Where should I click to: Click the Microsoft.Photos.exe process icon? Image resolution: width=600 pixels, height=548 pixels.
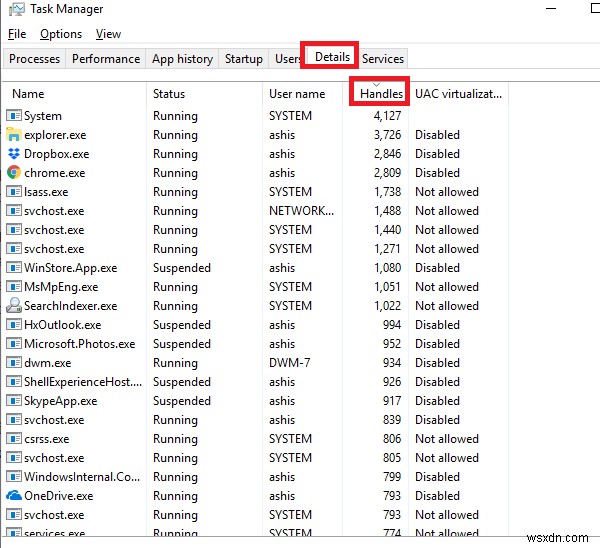(x=14, y=344)
